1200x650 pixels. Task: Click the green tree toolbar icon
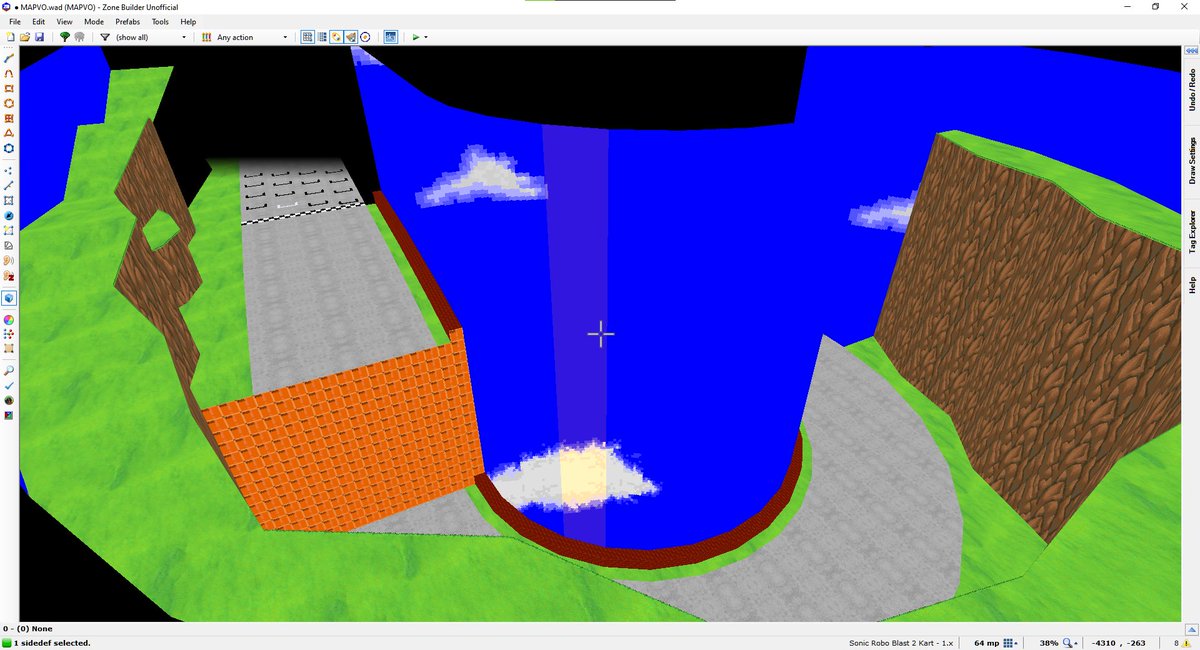click(x=65, y=37)
